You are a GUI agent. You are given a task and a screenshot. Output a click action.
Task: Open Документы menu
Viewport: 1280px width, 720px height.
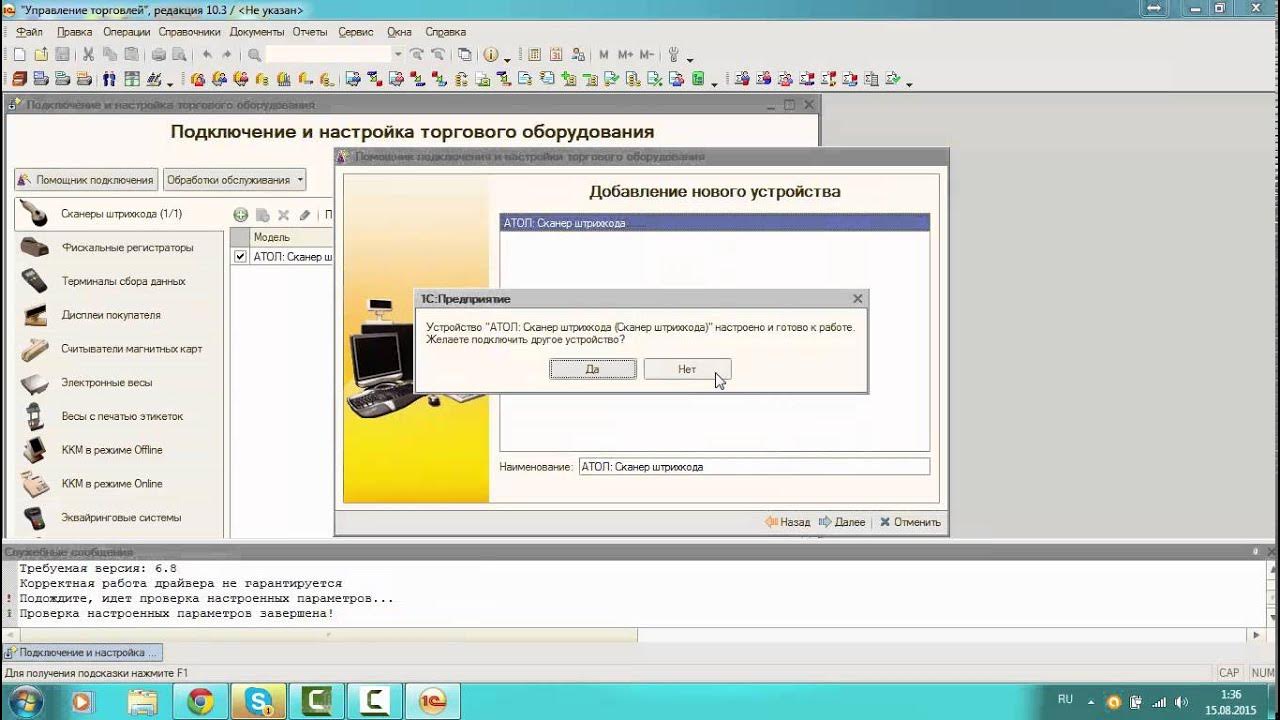[257, 32]
